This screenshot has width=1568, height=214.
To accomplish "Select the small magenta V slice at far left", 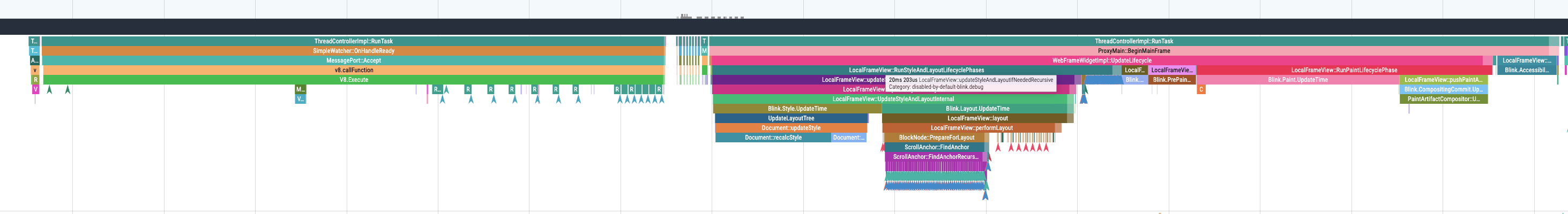I will click(x=35, y=89).
